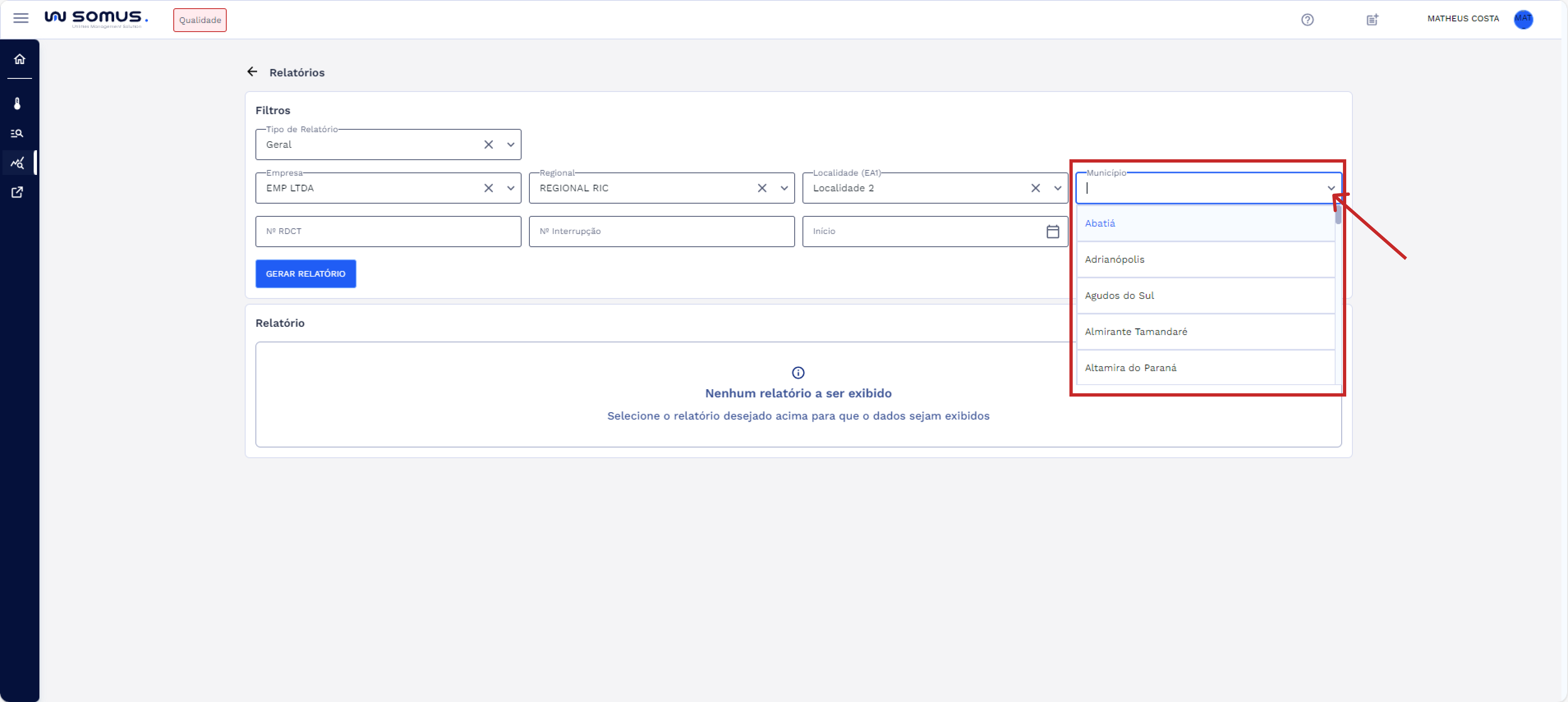Click the external link sidebar icon
Viewport: 1568px width, 702px height.
coord(18,192)
